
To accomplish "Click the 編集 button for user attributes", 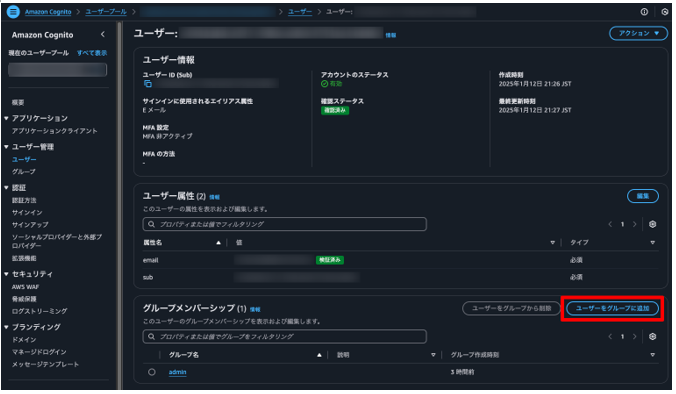I will [x=643, y=196].
